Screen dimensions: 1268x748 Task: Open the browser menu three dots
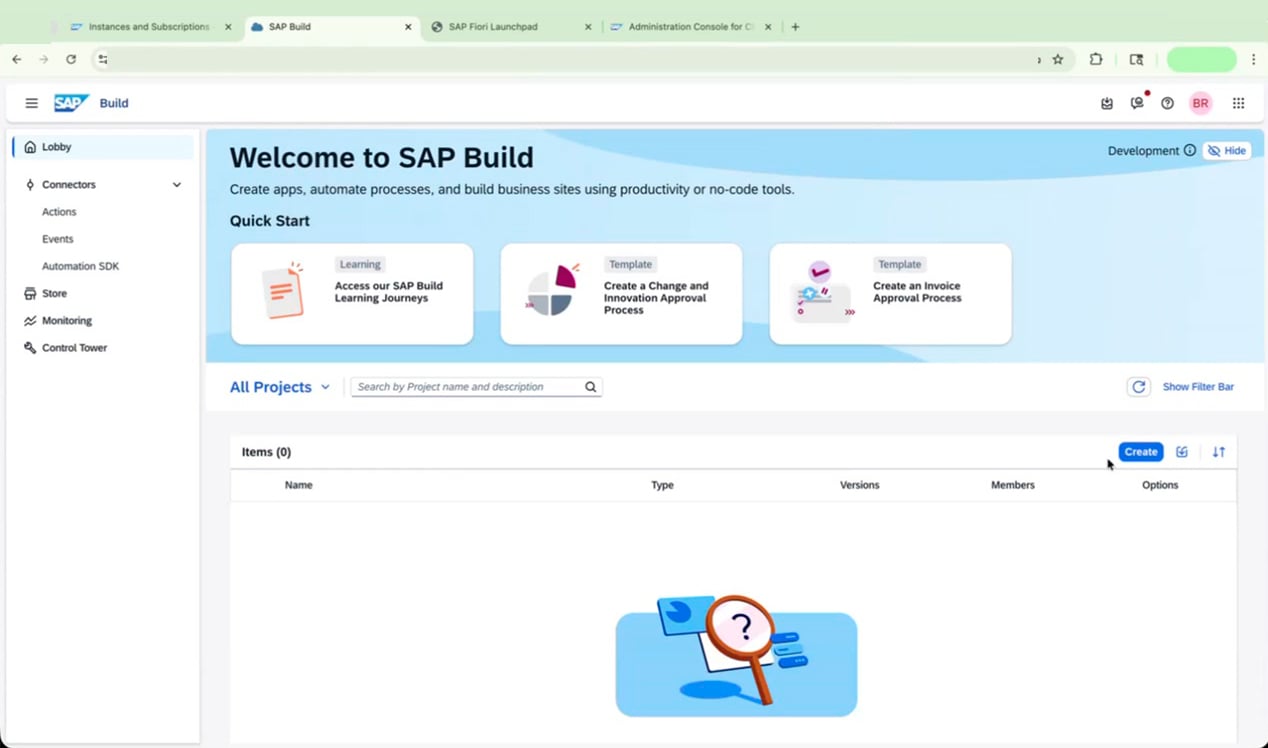(x=1253, y=59)
